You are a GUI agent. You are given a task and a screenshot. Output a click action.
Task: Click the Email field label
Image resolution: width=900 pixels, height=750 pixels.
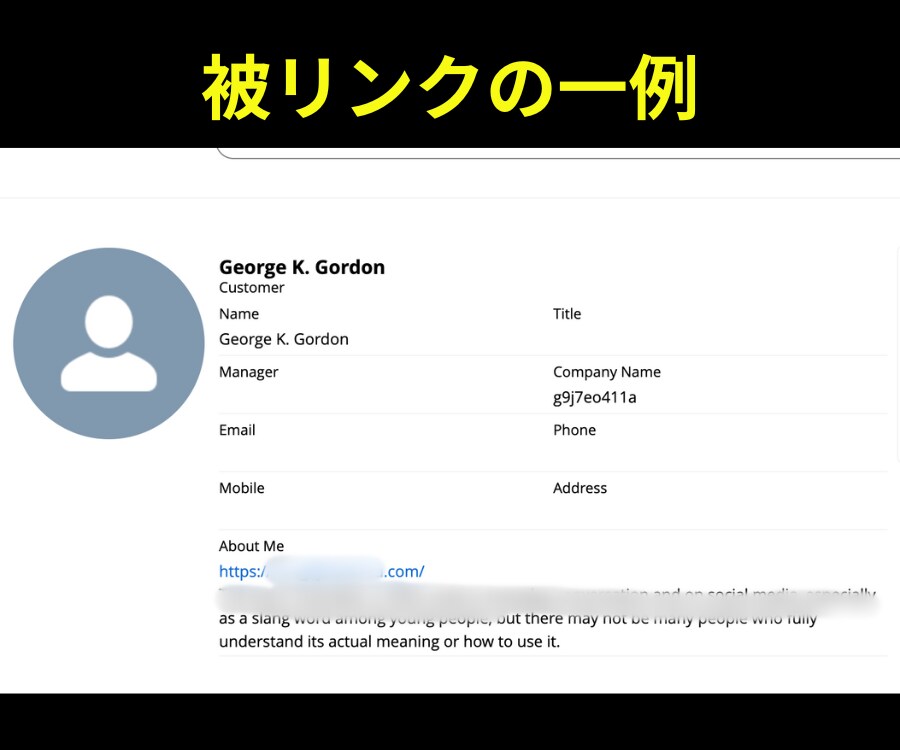(237, 430)
